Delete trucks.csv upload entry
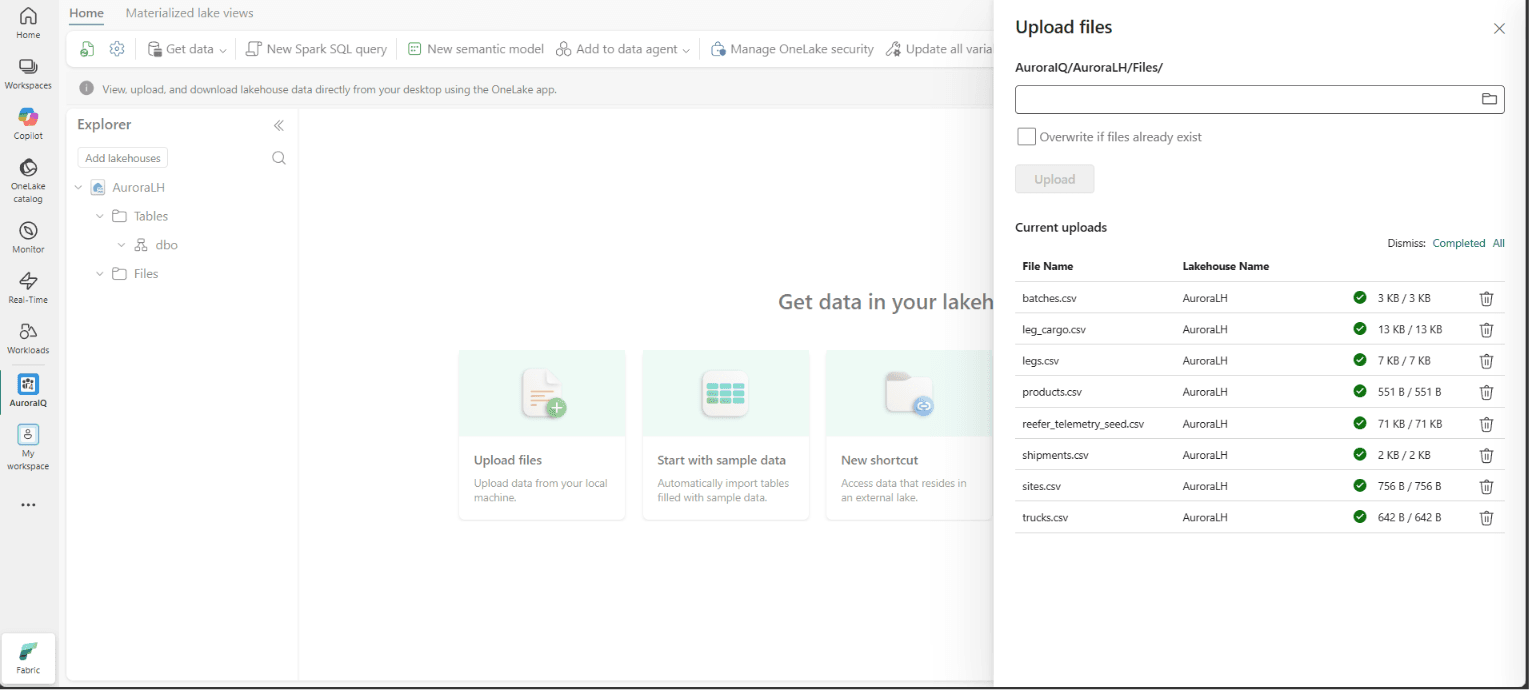Image resolution: width=1529 pixels, height=690 pixels. pyautogui.click(x=1486, y=518)
